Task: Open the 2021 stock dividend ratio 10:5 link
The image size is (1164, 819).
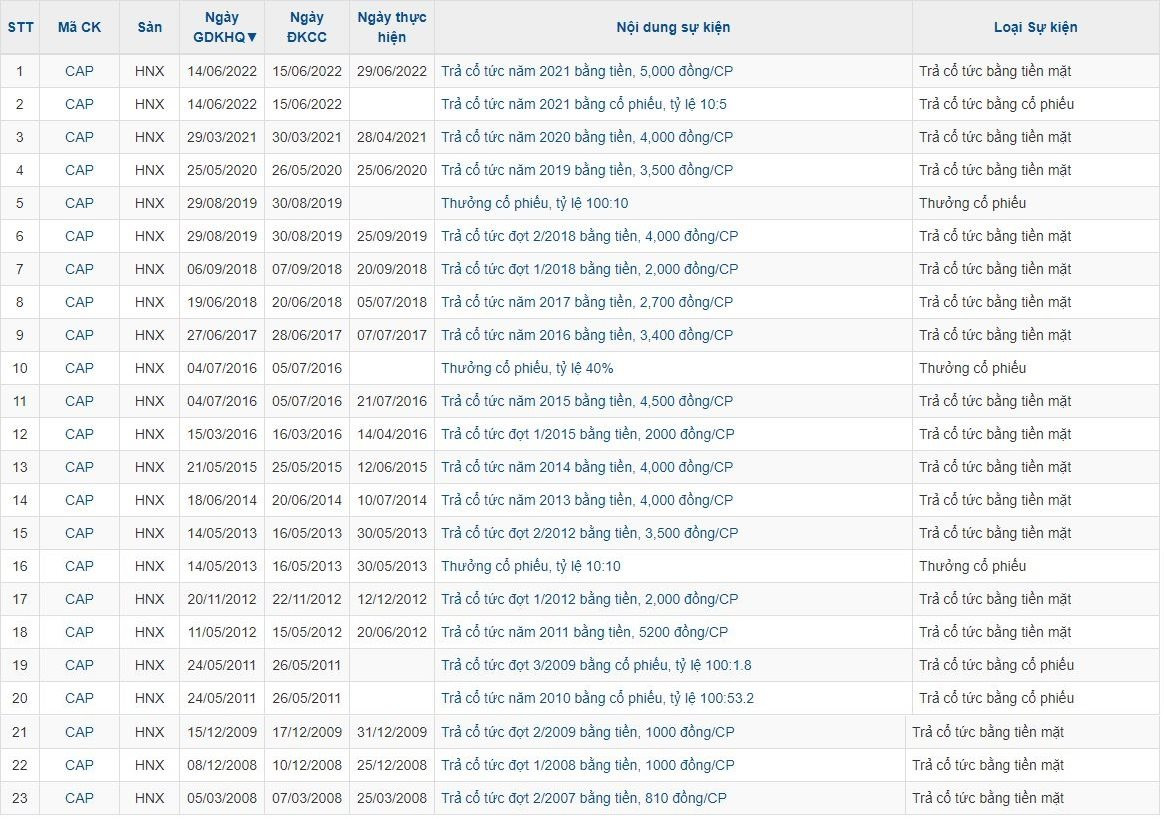Action: tap(584, 104)
